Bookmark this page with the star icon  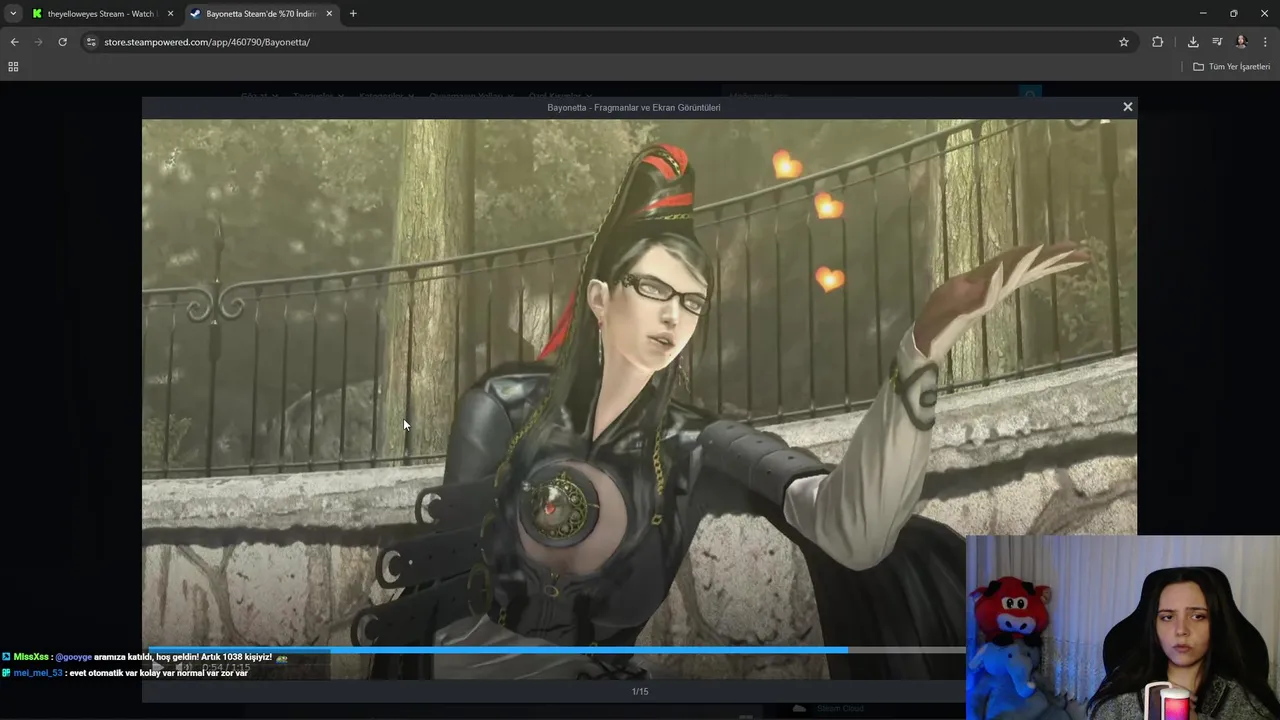point(1124,42)
